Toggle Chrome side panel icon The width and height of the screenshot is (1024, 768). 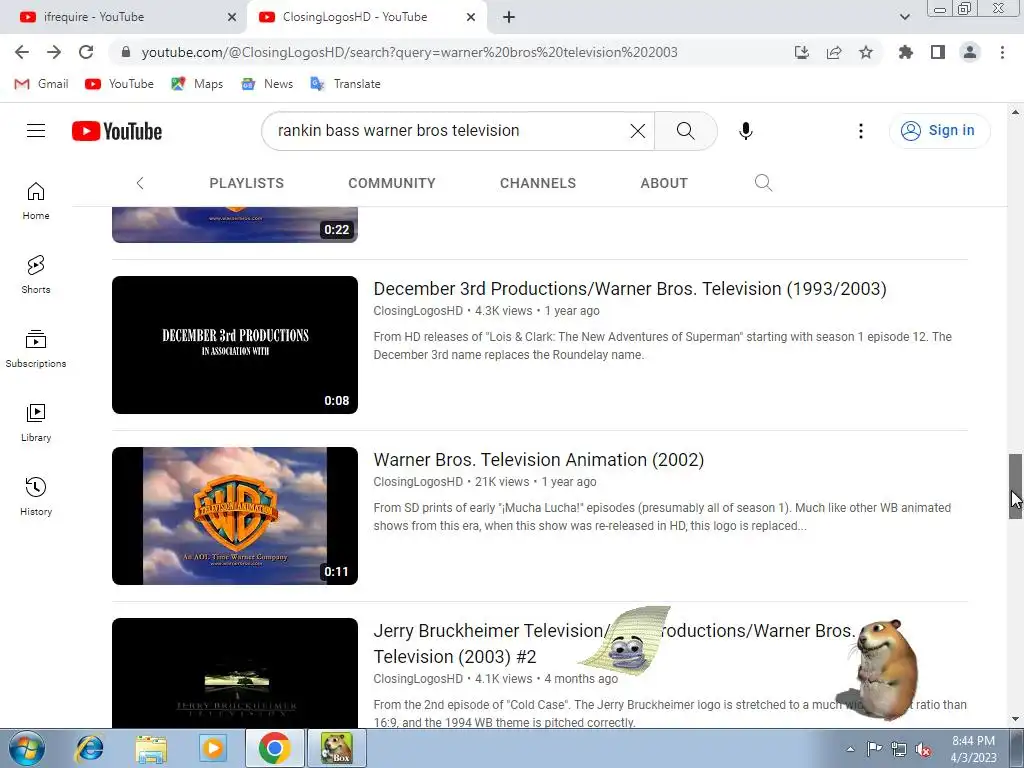coord(938,52)
